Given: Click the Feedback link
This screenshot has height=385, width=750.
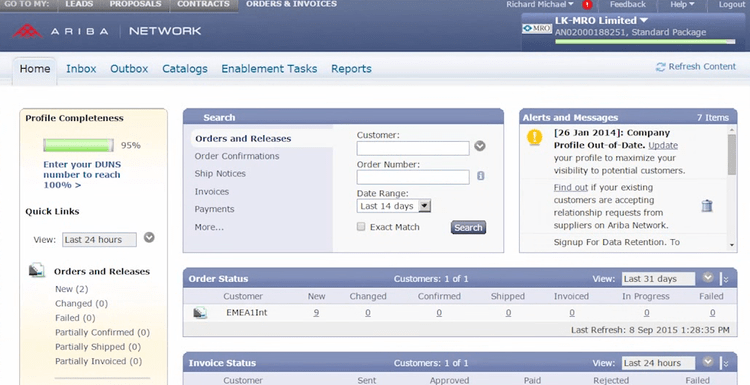Looking at the screenshot, I should pyautogui.click(x=628, y=4).
